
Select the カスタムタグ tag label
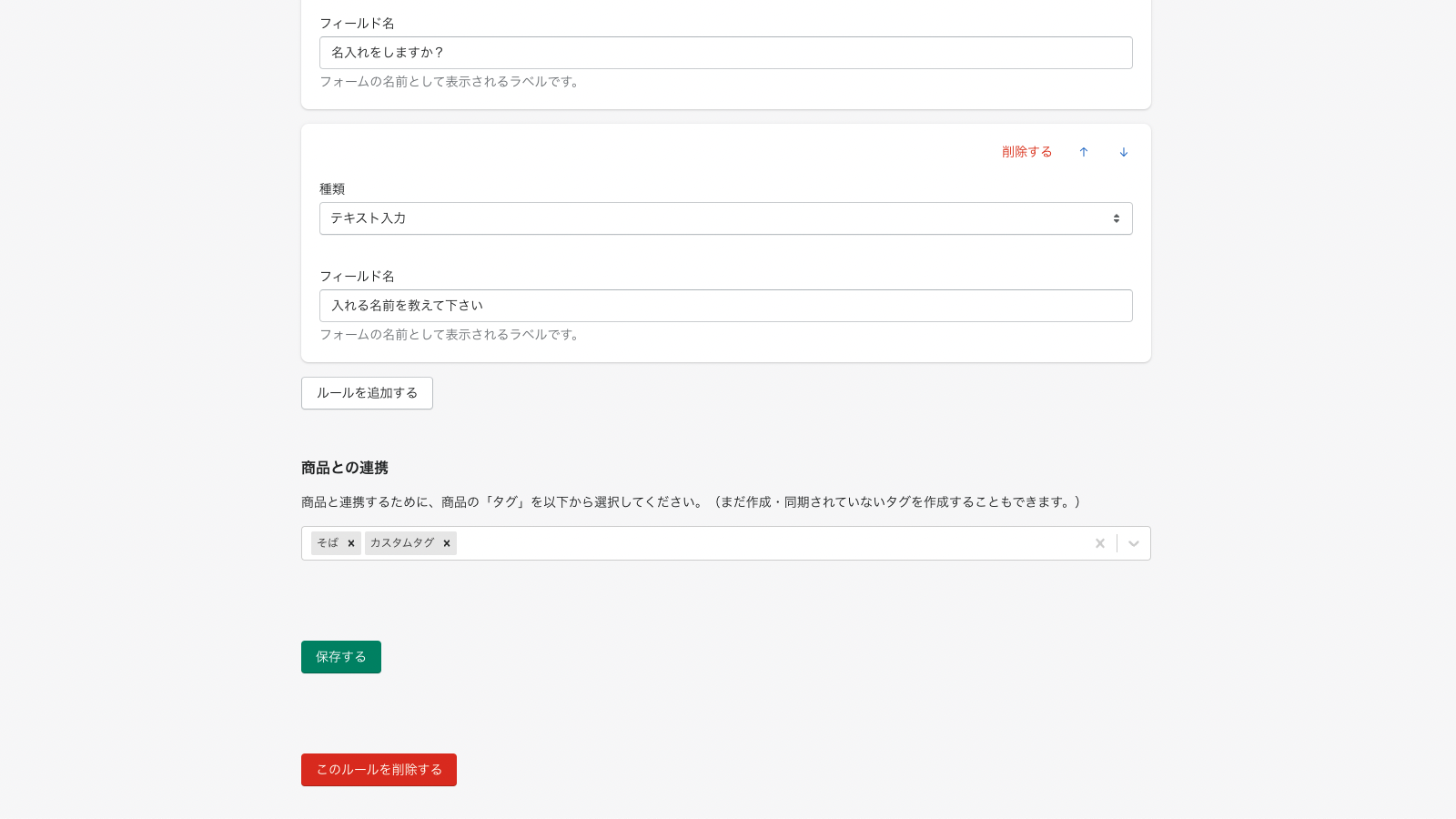pyautogui.click(x=402, y=543)
